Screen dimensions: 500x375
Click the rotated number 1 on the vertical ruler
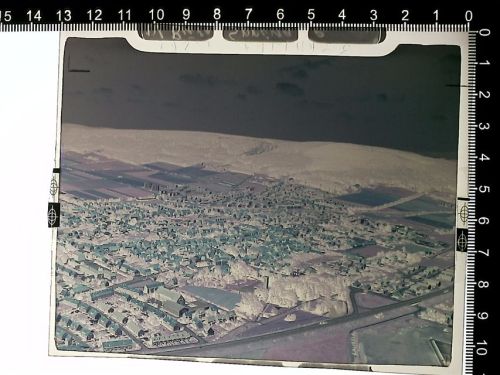click(x=485, y=63)
